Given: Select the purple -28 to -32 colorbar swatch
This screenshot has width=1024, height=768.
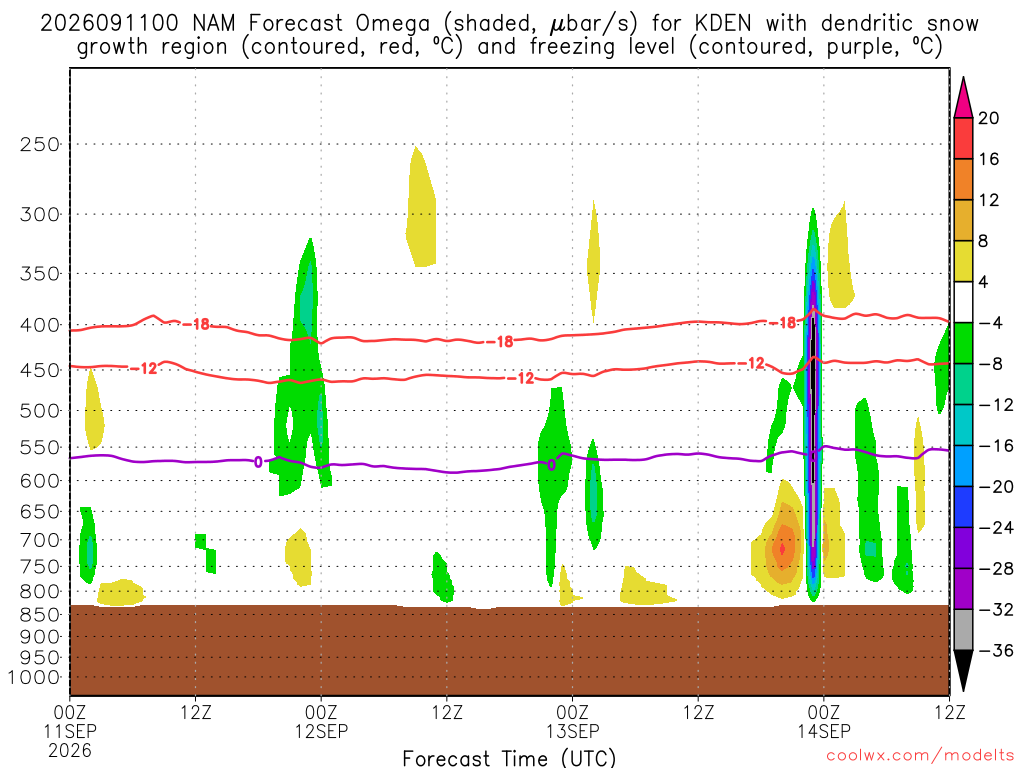Looking at the screenshot, I should [x=963, y=589].
